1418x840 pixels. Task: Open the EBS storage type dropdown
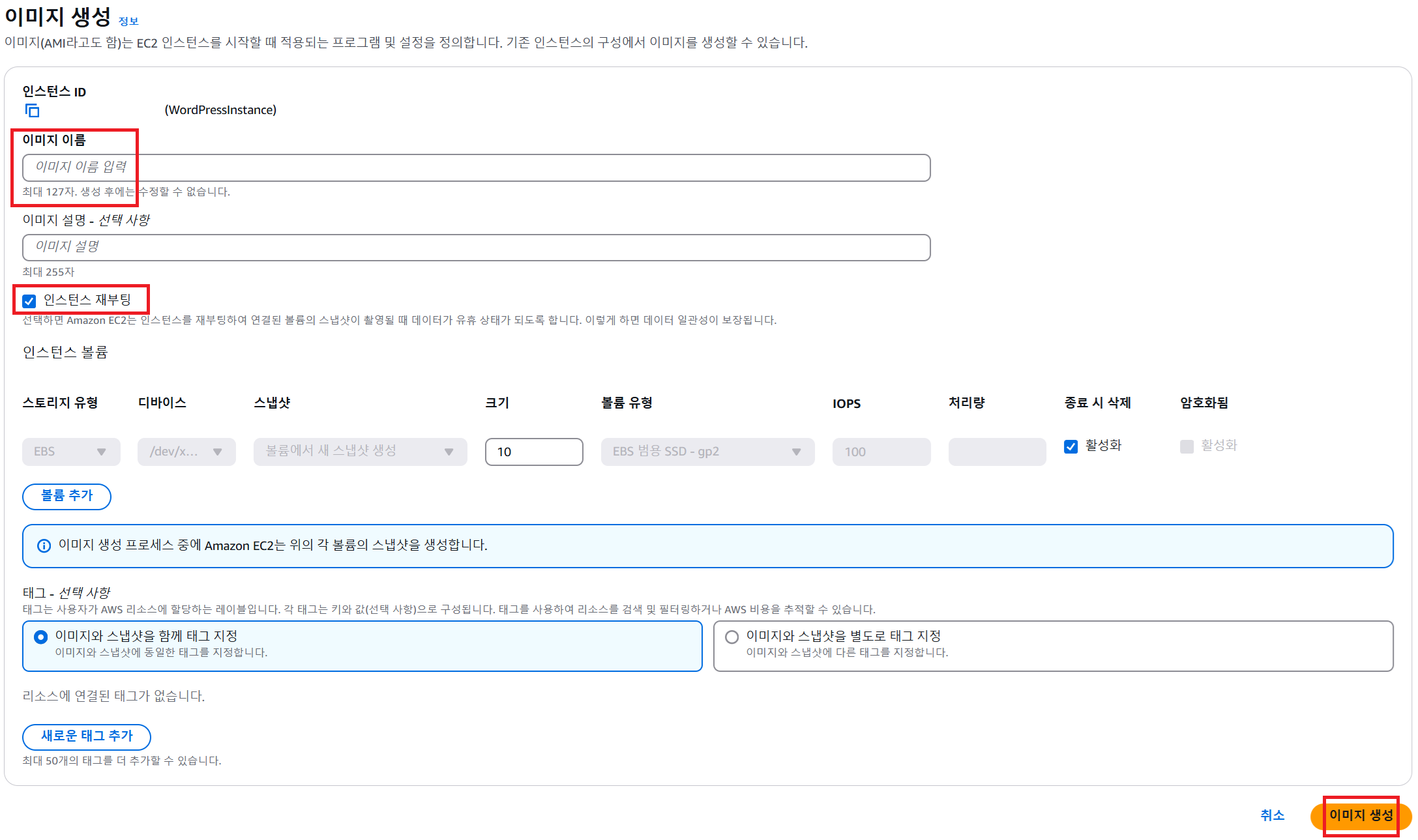(71, 452)
